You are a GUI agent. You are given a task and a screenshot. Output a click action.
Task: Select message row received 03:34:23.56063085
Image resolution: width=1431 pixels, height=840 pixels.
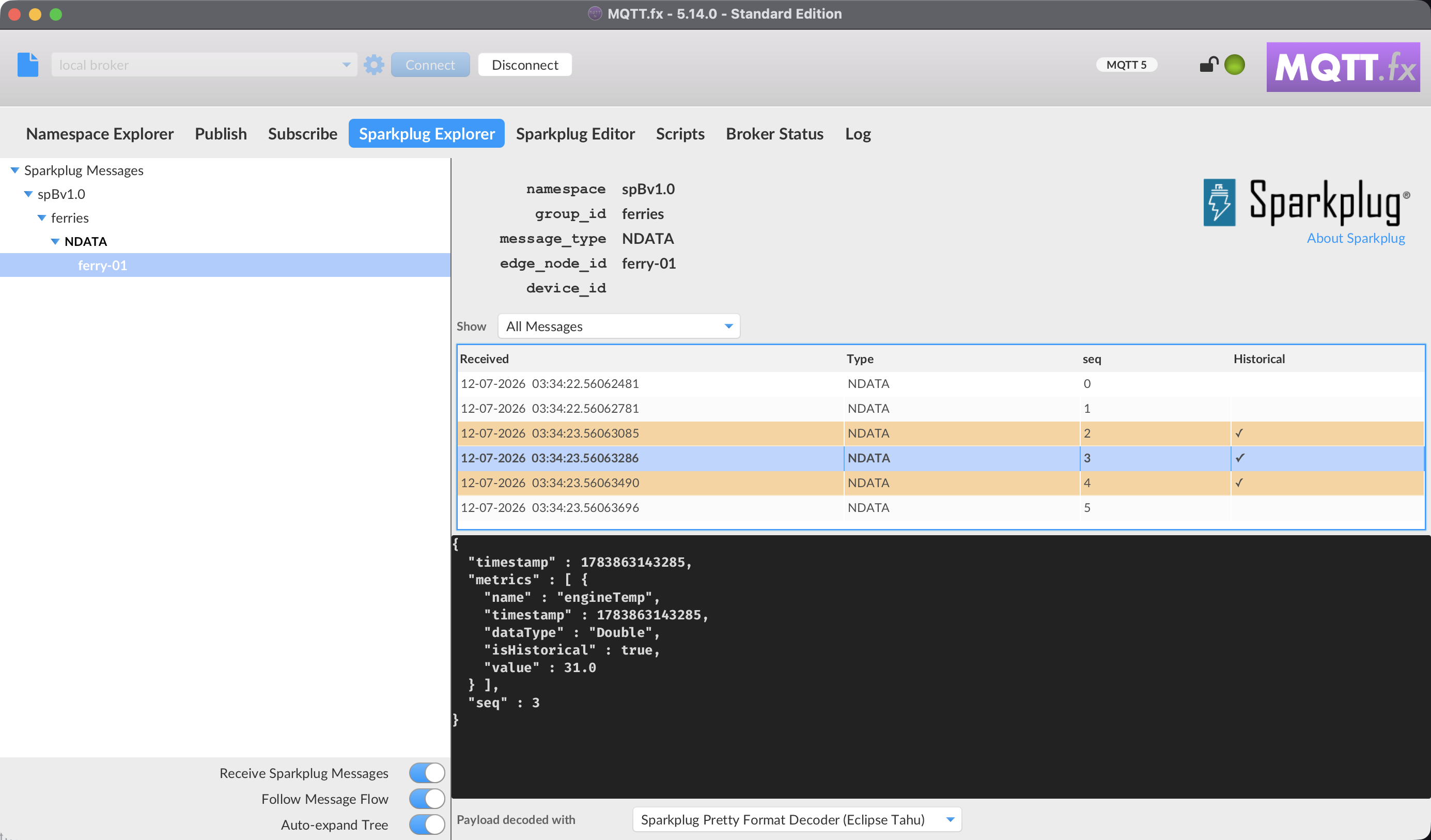941,433
